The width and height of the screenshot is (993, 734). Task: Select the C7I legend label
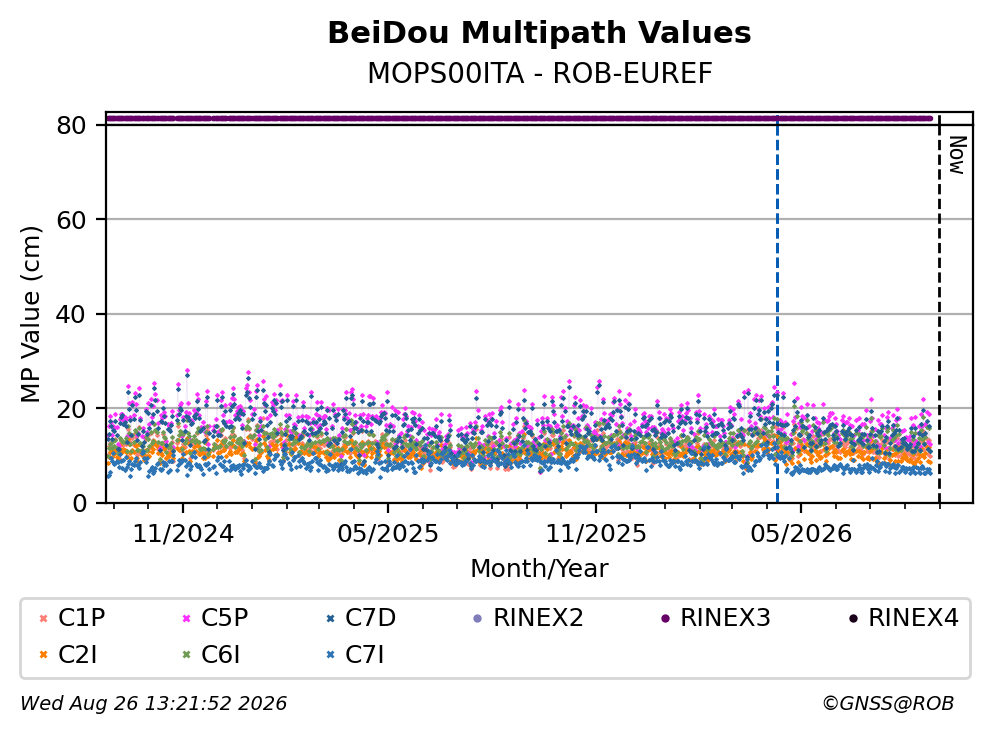[x=364, y=654]
